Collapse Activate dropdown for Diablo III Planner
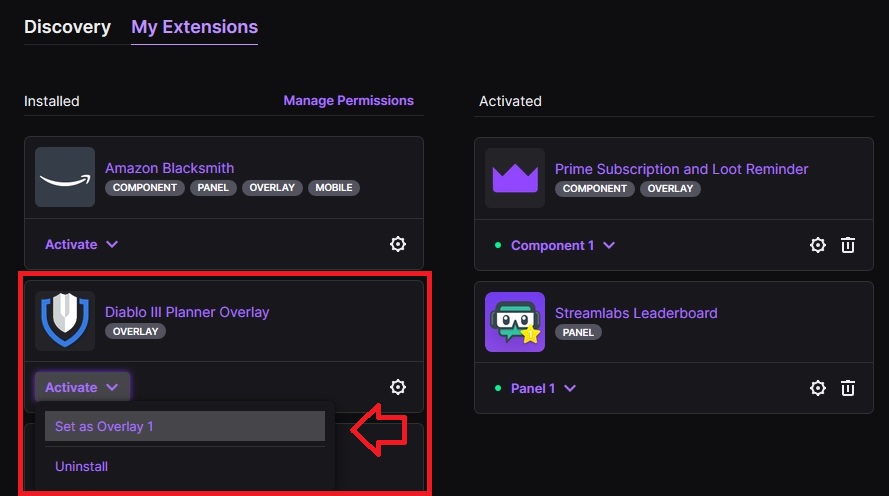Image resolution: width=889 pixels, height=496 pixels. (82, 387)
